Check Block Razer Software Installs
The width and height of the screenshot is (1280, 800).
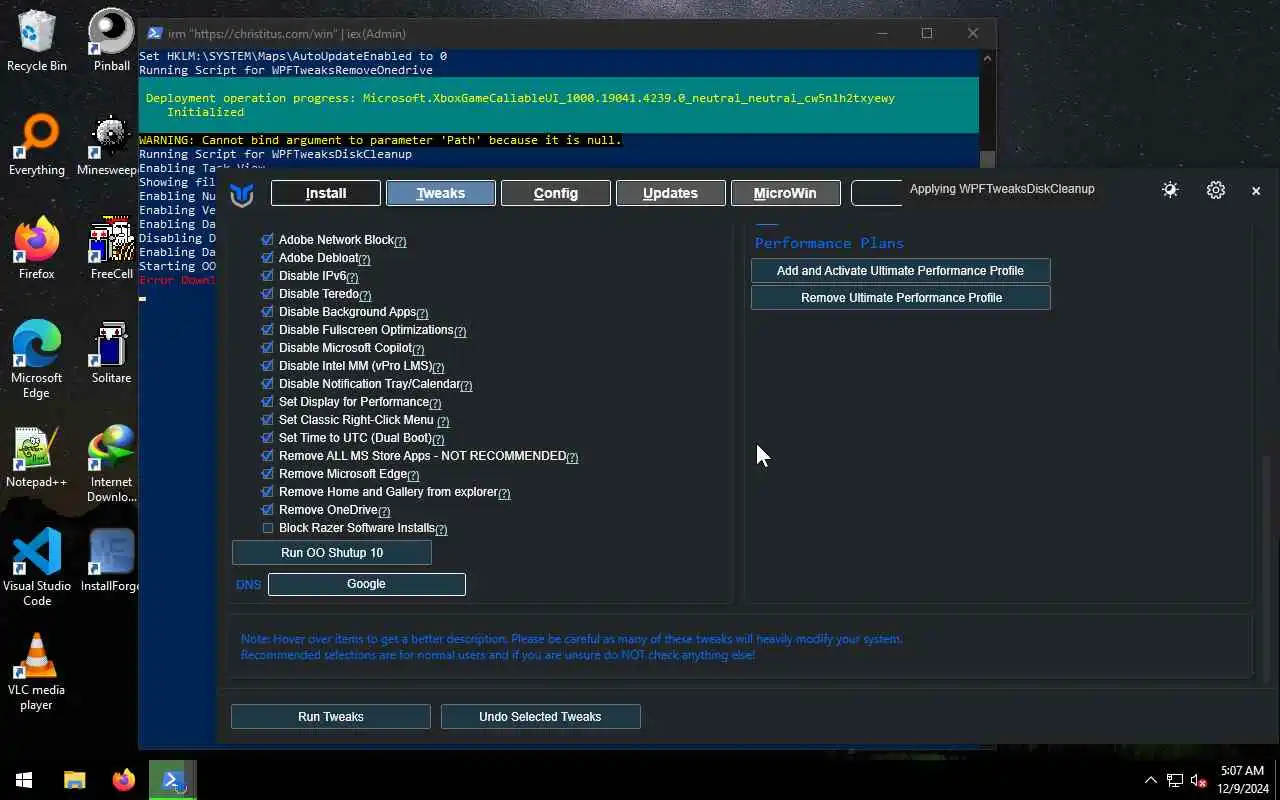pos(267,528)
